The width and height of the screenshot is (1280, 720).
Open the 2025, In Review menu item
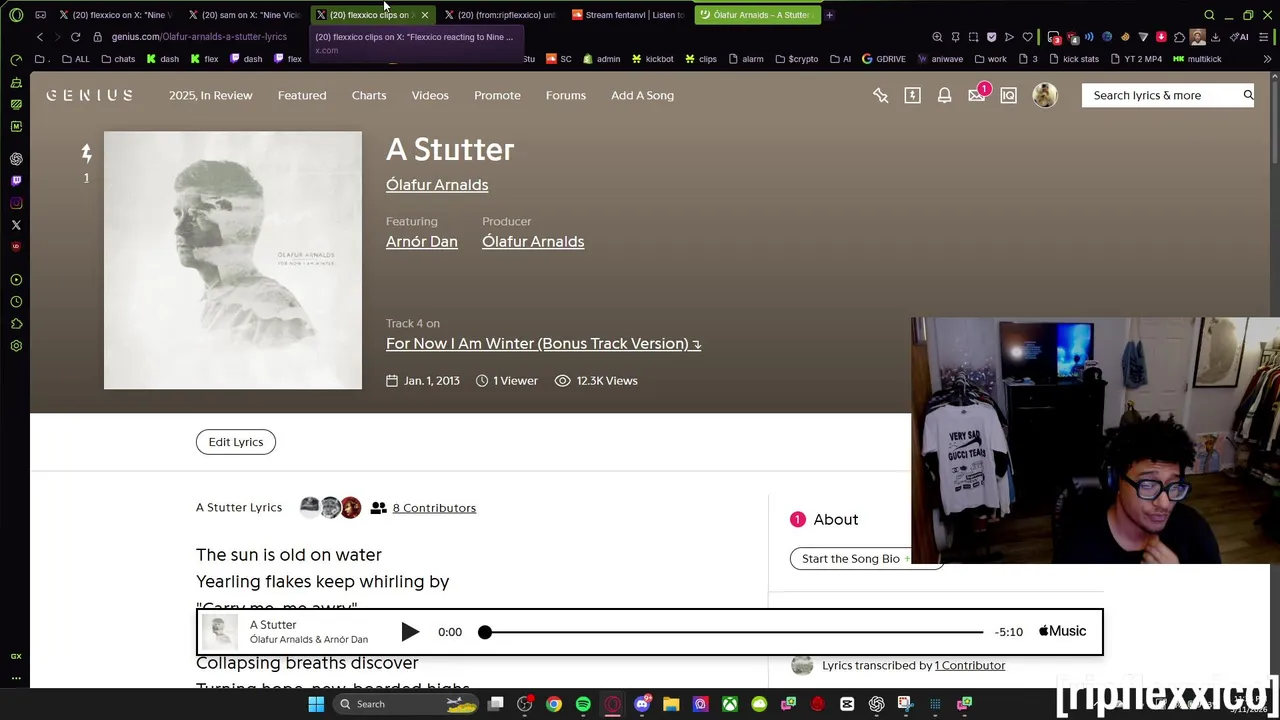(x=210, y=95)
